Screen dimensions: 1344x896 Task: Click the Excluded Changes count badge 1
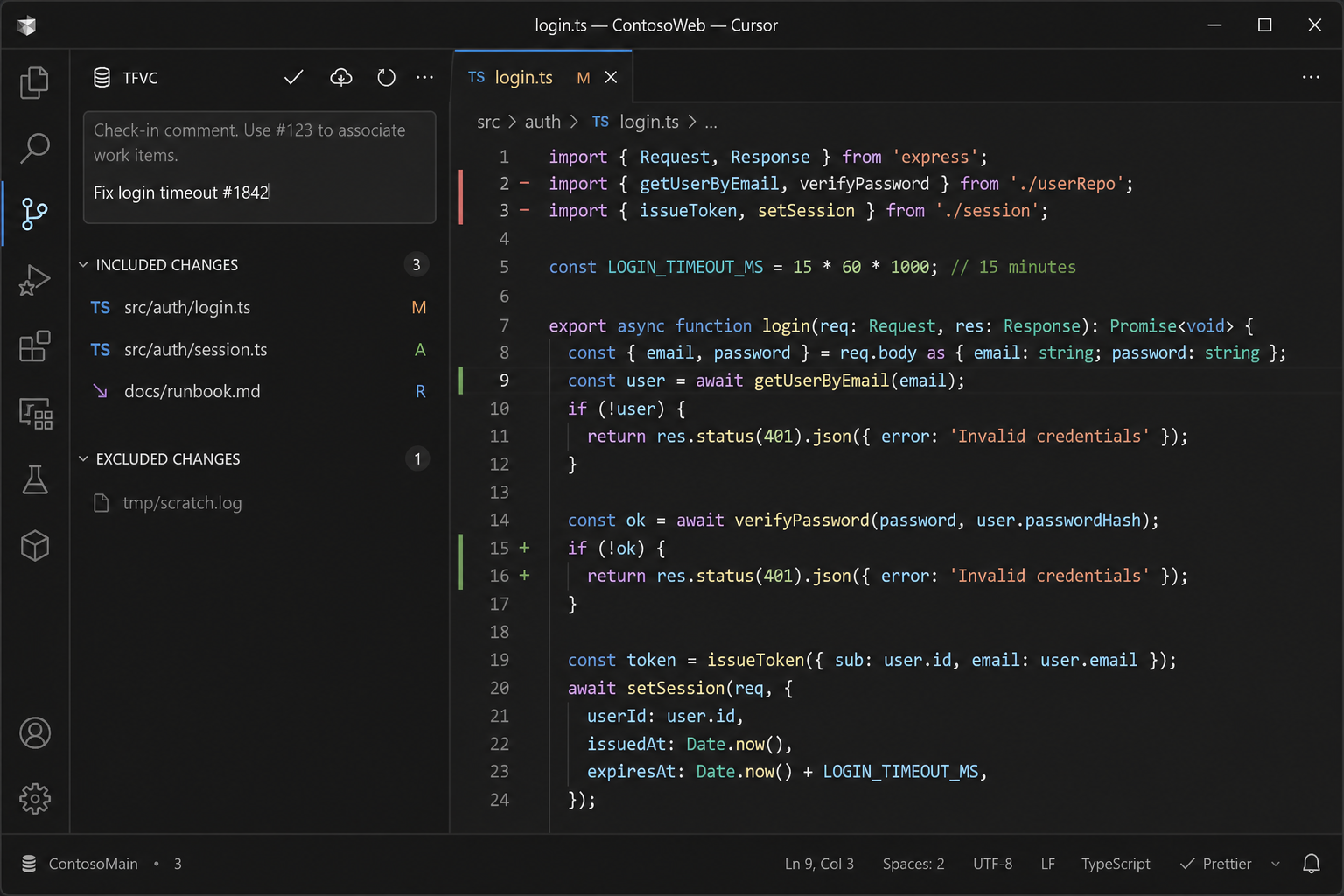(x=417, y=459)
